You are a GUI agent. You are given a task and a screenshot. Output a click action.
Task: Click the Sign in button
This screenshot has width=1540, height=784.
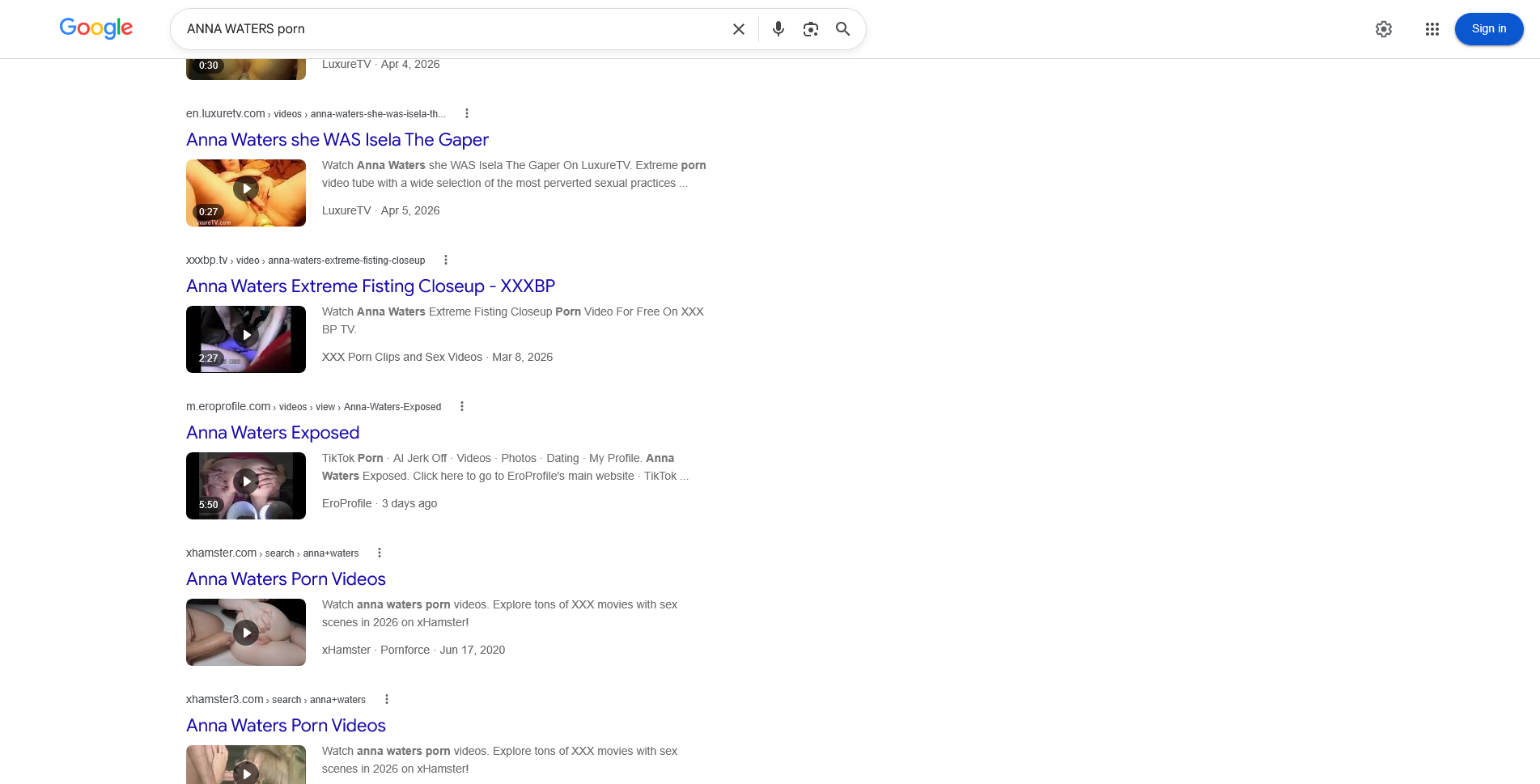click(x=1489, y=29)
